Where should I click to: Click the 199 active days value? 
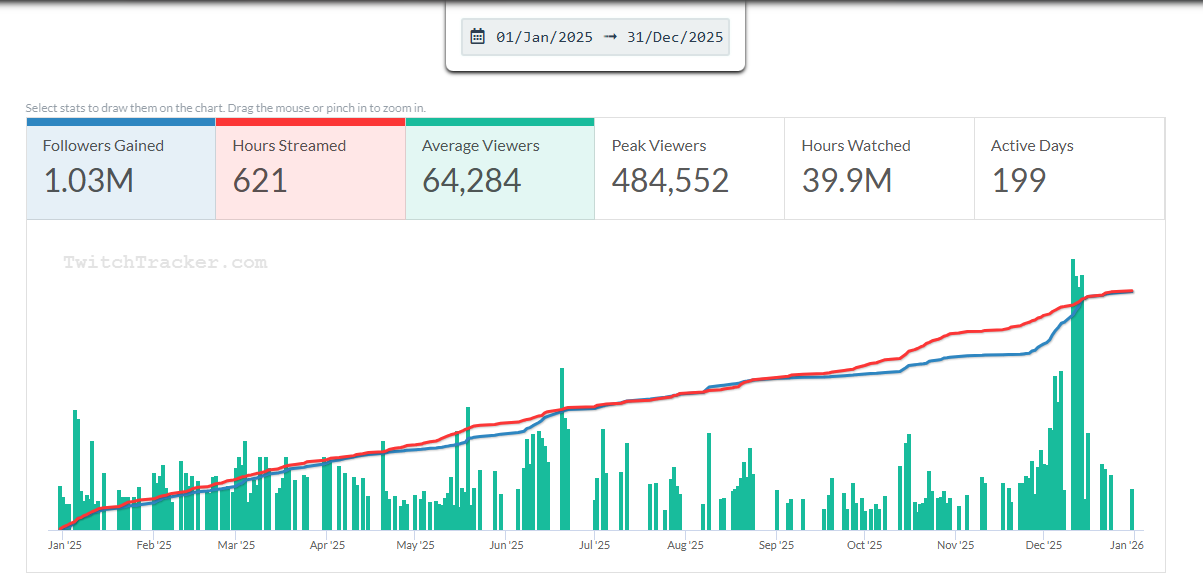pyautogui.click(x=1018, y=181)
